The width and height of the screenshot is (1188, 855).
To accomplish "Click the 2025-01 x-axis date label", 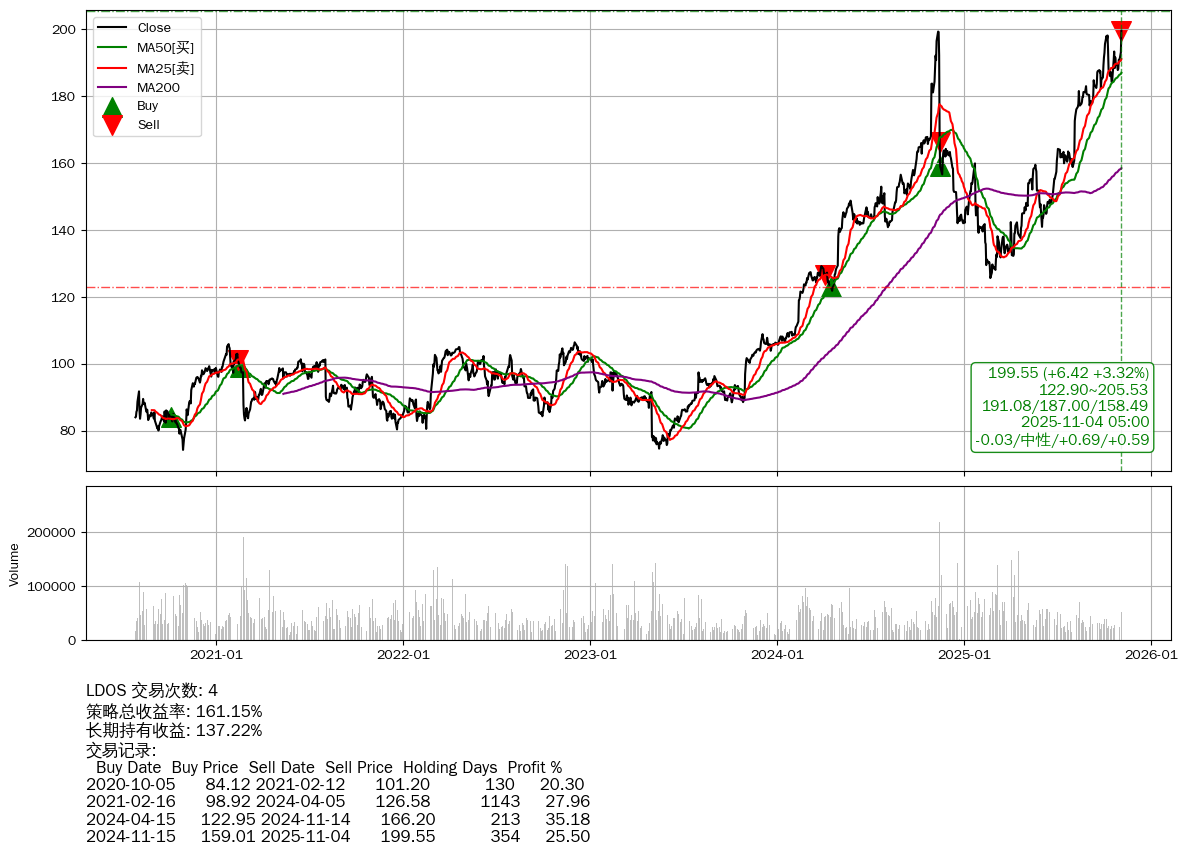I will click(964, 655).
